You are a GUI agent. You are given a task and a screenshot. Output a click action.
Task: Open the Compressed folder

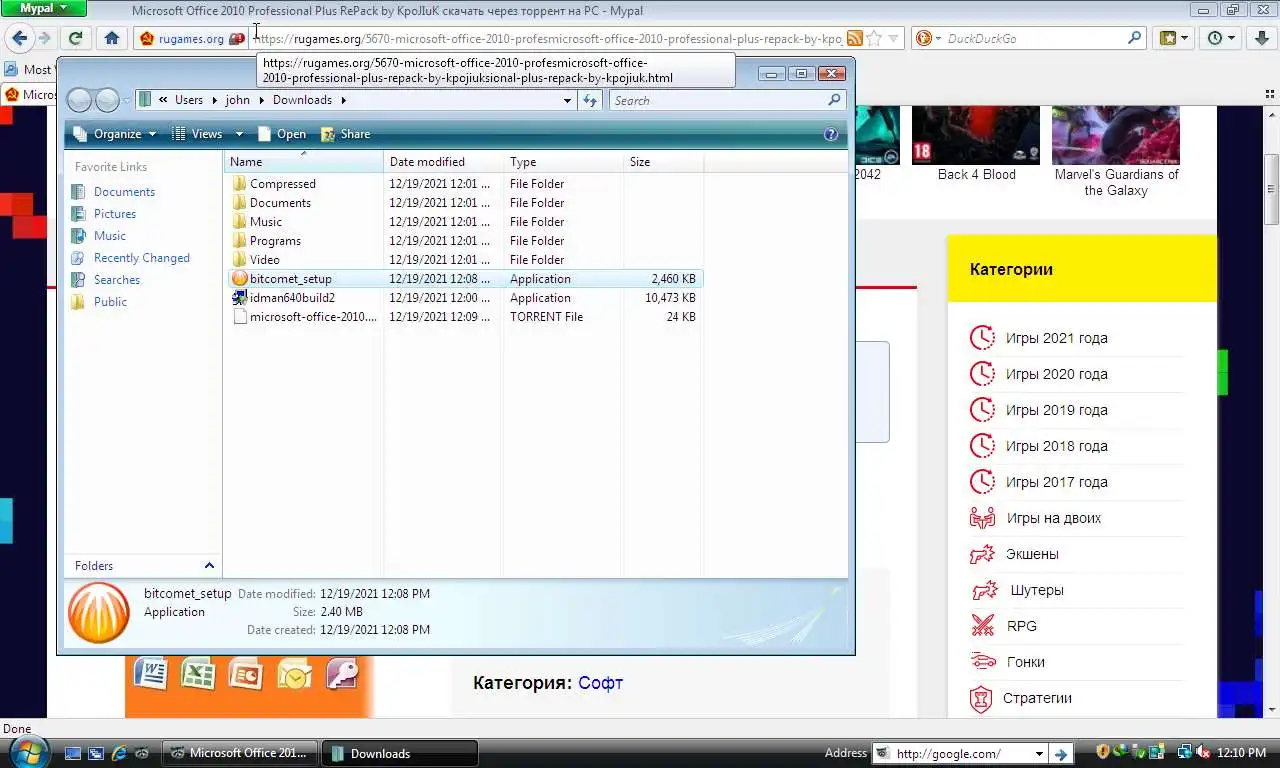(x=282, y=184)
